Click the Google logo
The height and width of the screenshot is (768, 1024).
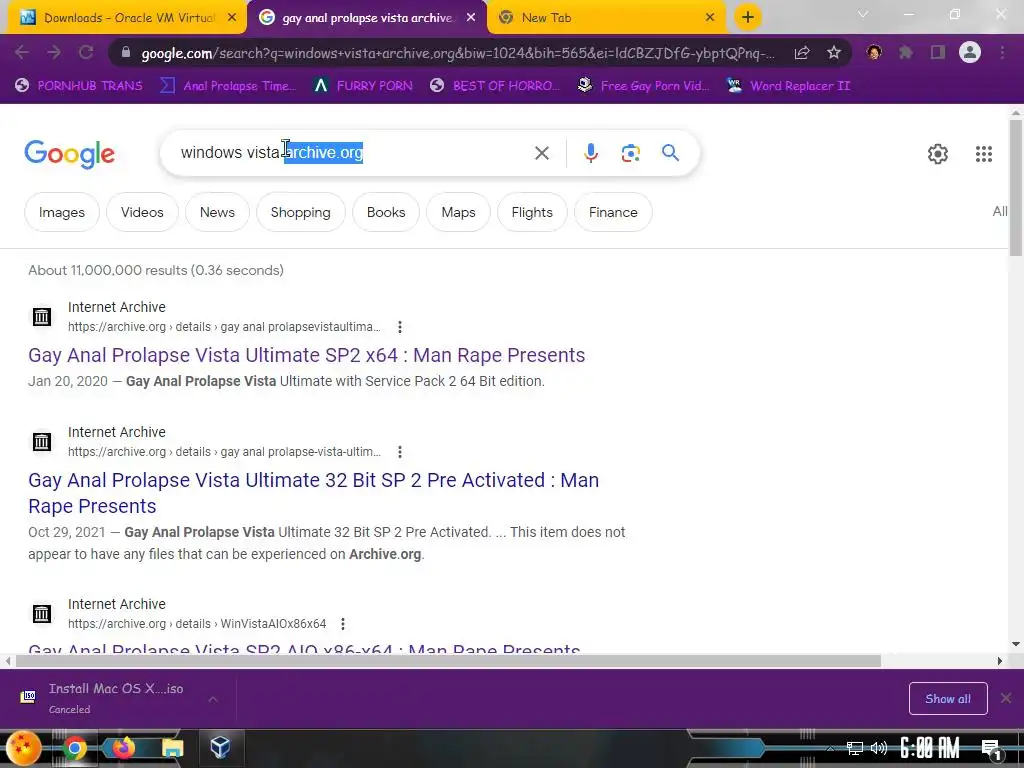tap(69, 154)
